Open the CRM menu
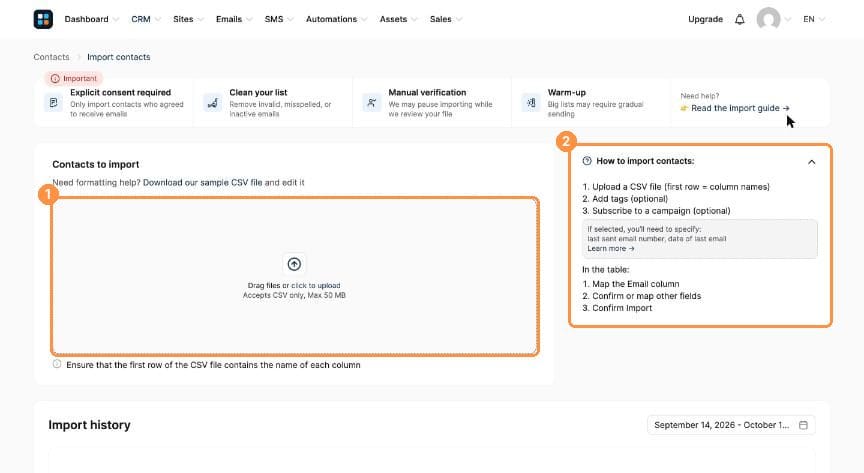 pyautogui.click(x=145, y=19)
